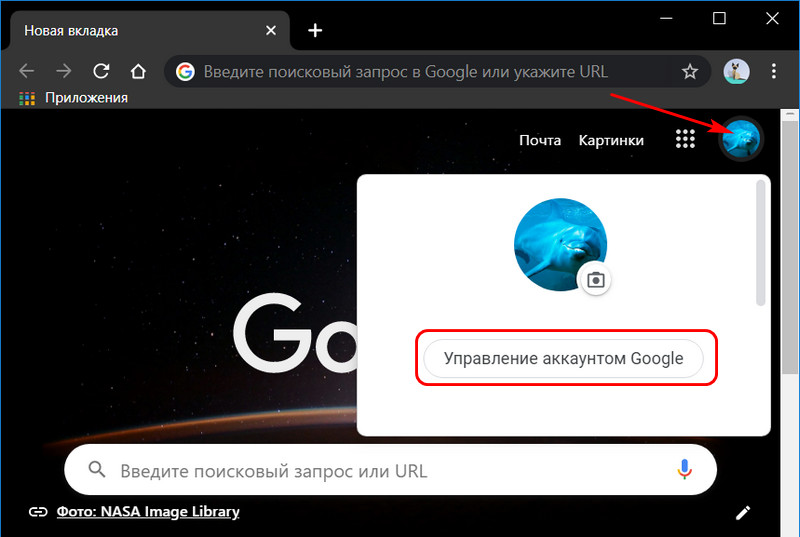Click the account popup scrollbar
Viewport: 800px width, 537px height.
760,243
